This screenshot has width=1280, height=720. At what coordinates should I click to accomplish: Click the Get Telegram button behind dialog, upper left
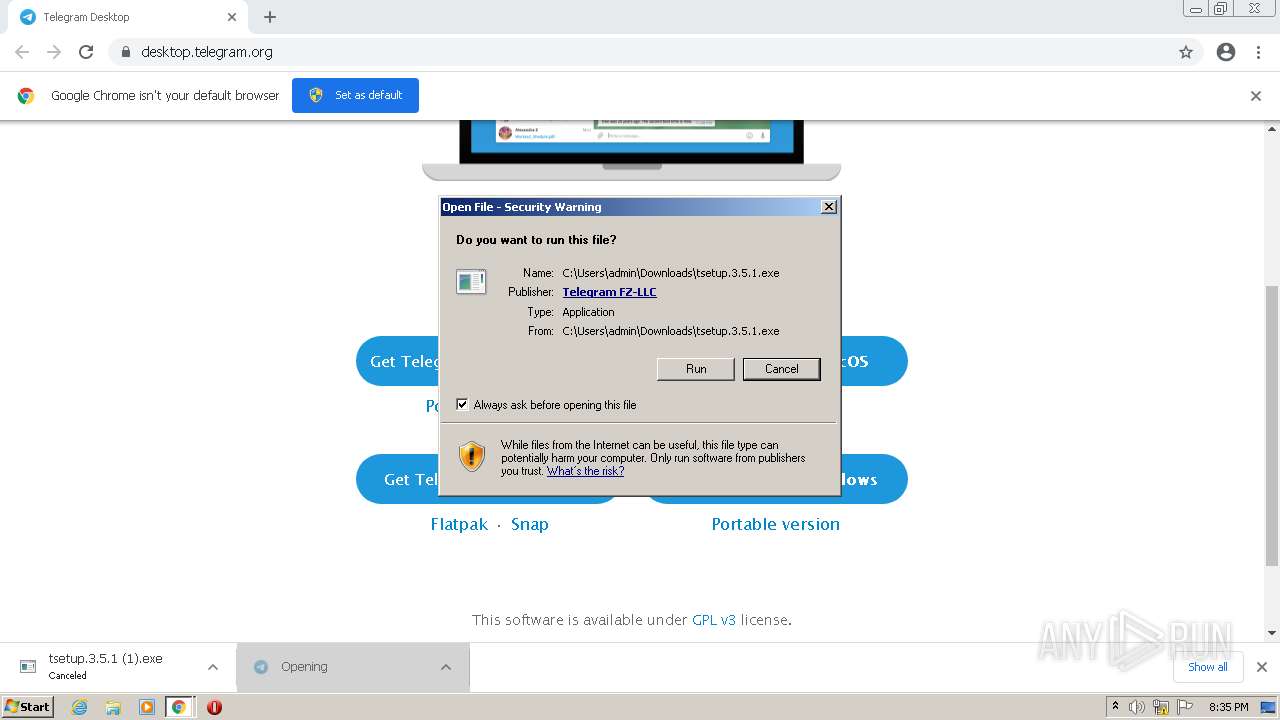coord(398,361)
